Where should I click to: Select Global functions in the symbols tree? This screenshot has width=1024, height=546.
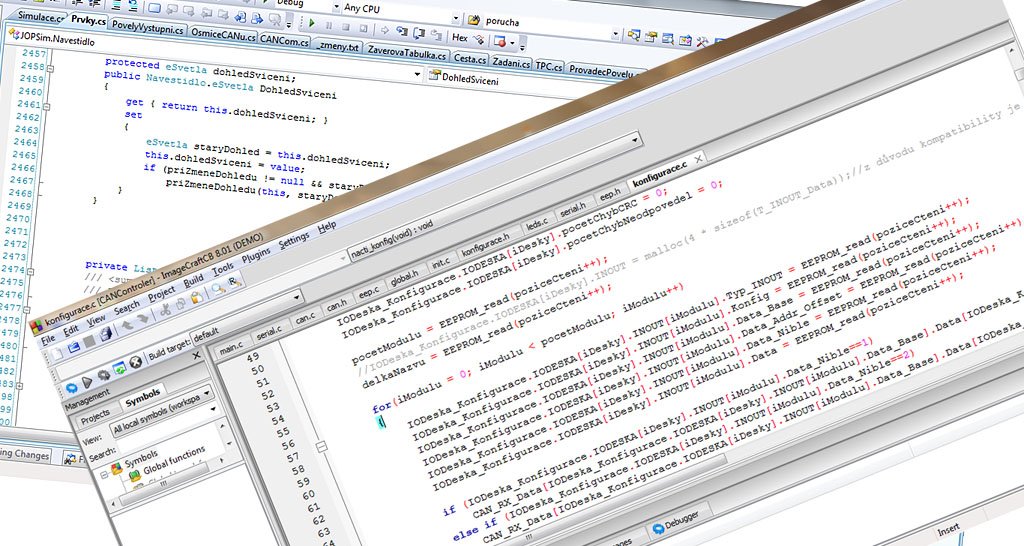[x=174, y=458]
